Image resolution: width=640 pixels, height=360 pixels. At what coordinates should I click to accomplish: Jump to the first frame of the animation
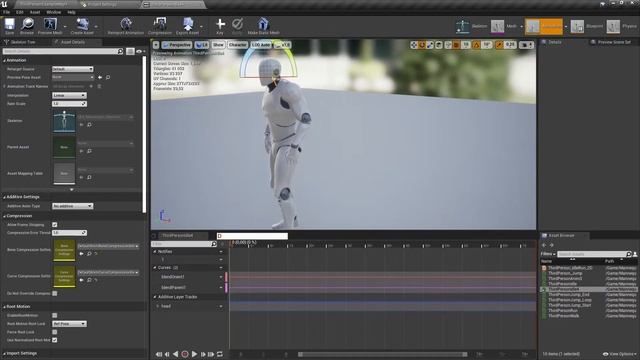point(158,354)
